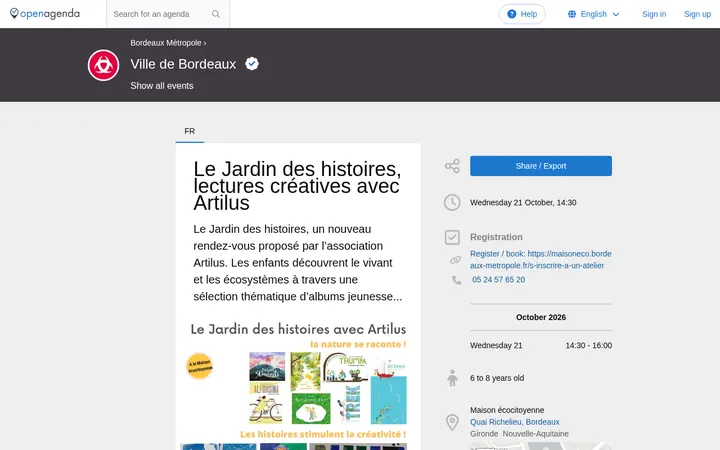The image size is (720, 450).
Task: Click the October 2026 heading
Action: tap(540, 317)
